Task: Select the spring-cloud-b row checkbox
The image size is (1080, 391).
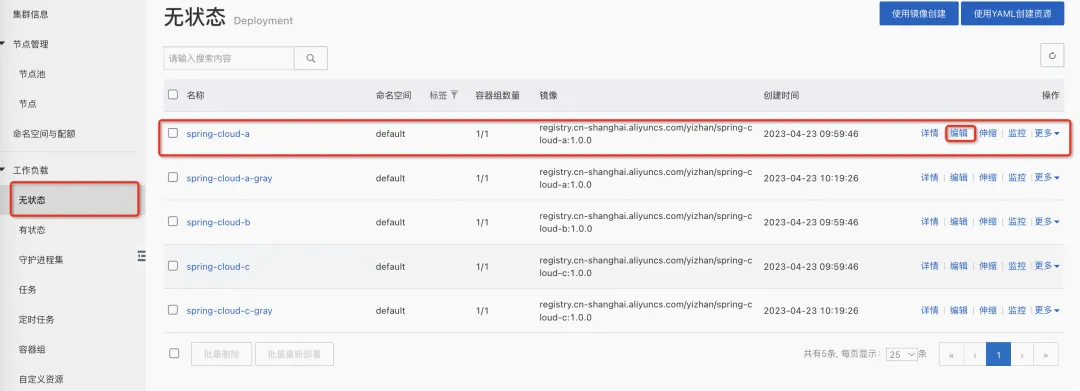Action: point(174,221)
